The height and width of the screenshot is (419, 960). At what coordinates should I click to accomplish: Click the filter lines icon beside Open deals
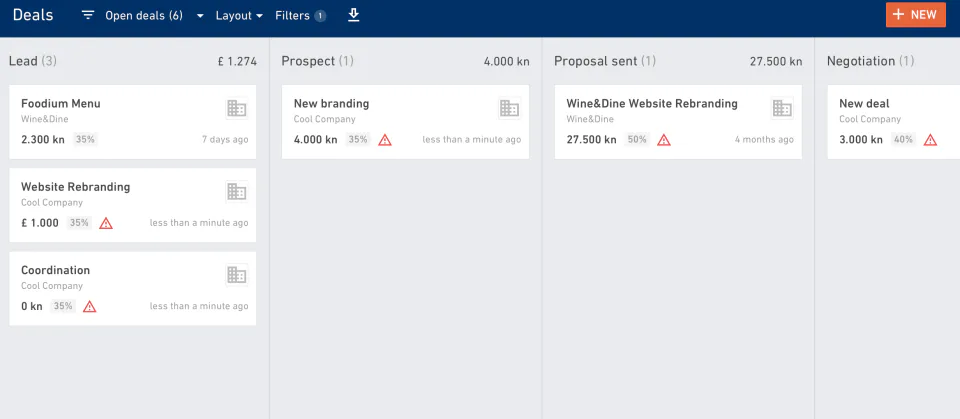88,16
